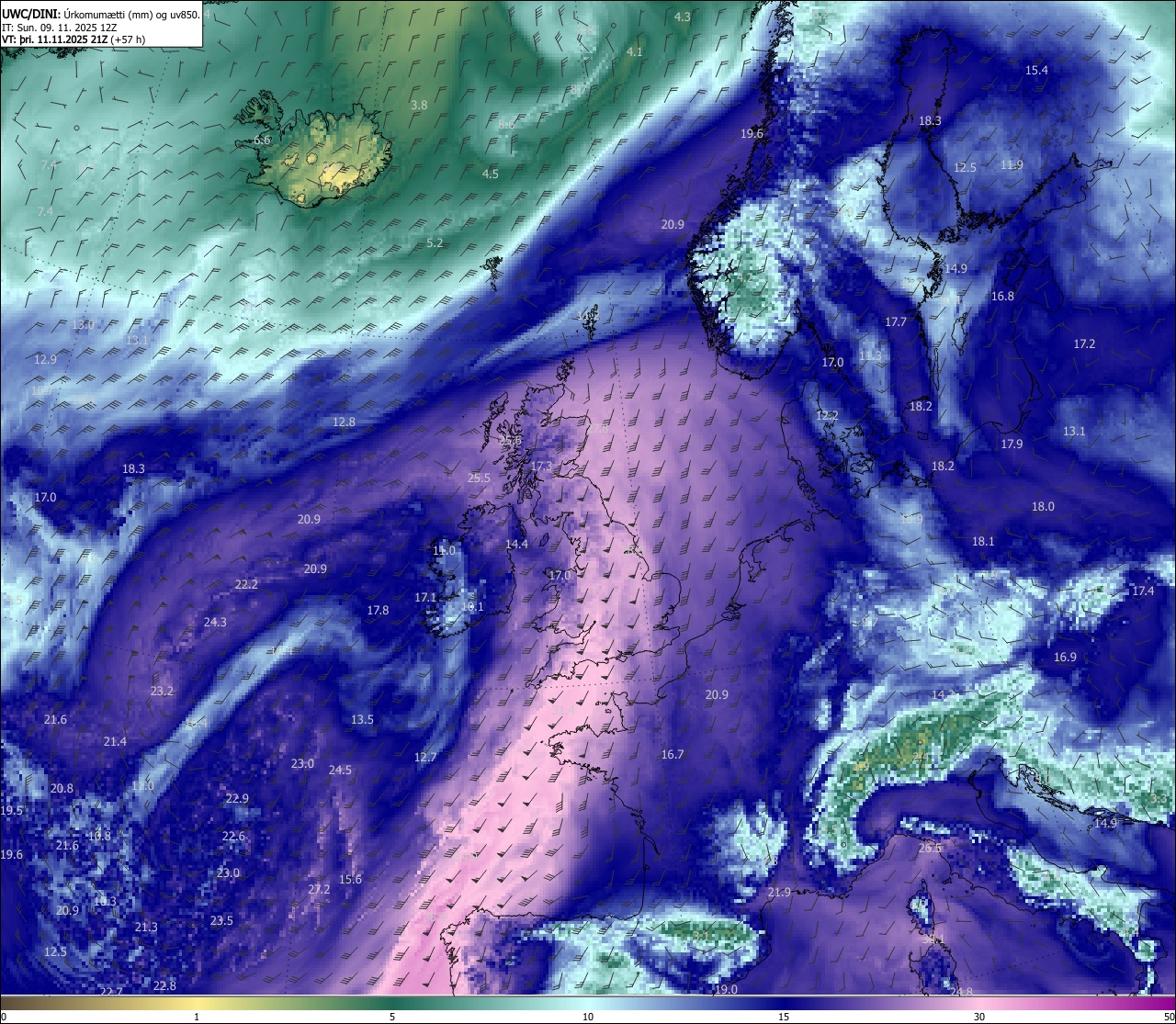Click the colour scale label 30
Viewport: 1176px width, 1024px height.
point(979,1017)
